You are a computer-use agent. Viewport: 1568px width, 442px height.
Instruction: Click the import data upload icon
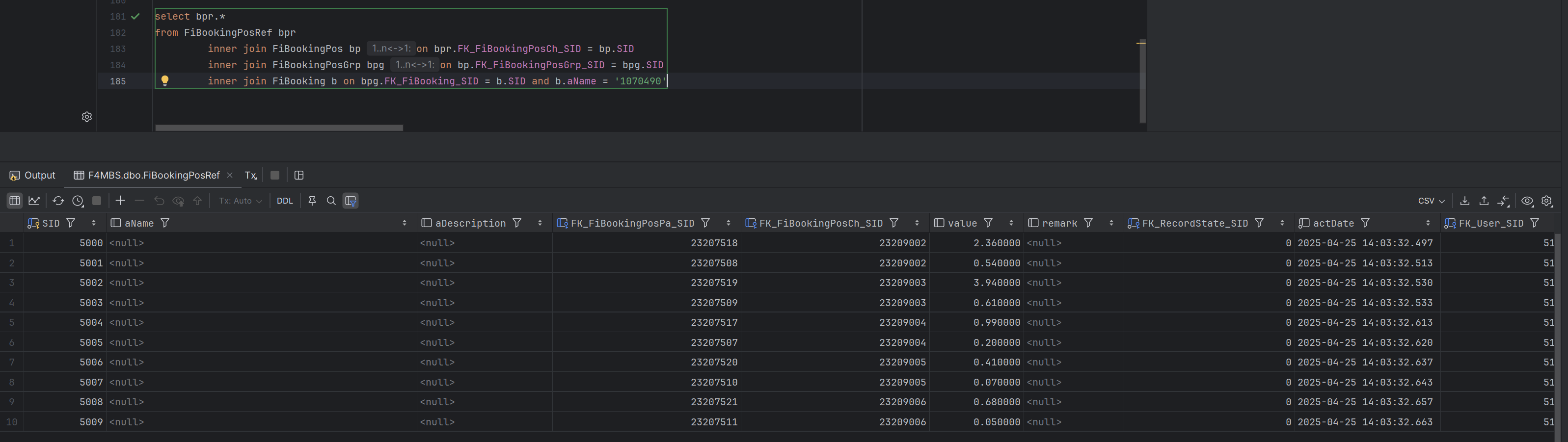tap(1484, 201)
